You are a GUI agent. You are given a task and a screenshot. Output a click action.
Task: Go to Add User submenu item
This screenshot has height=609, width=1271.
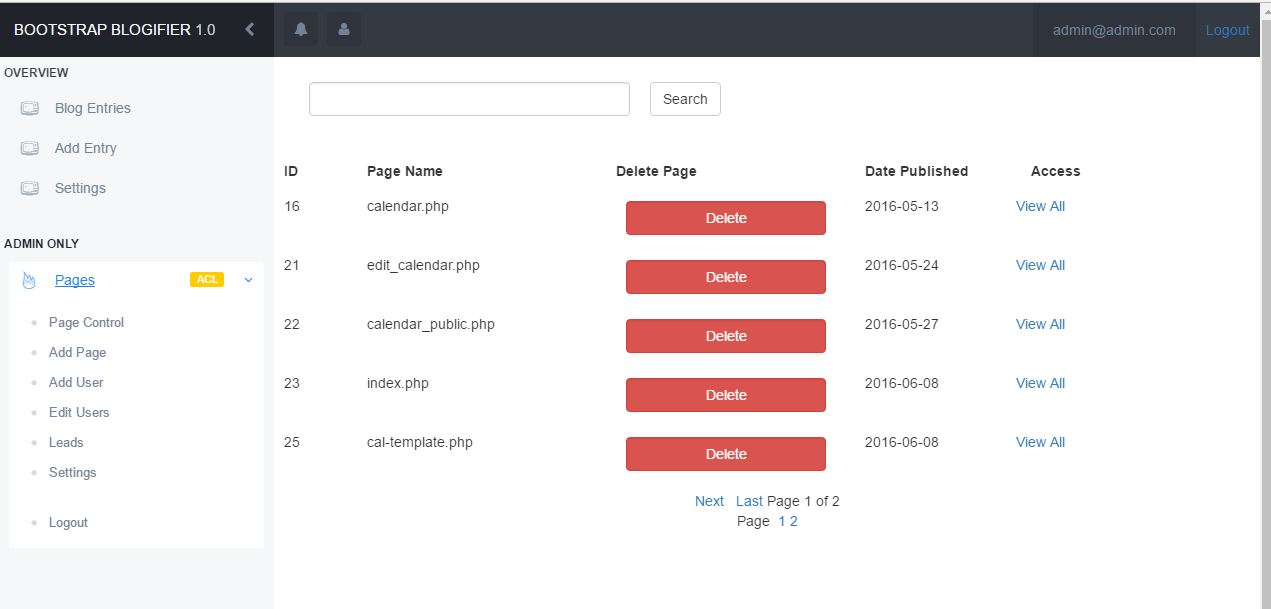[x=76, y=382]
